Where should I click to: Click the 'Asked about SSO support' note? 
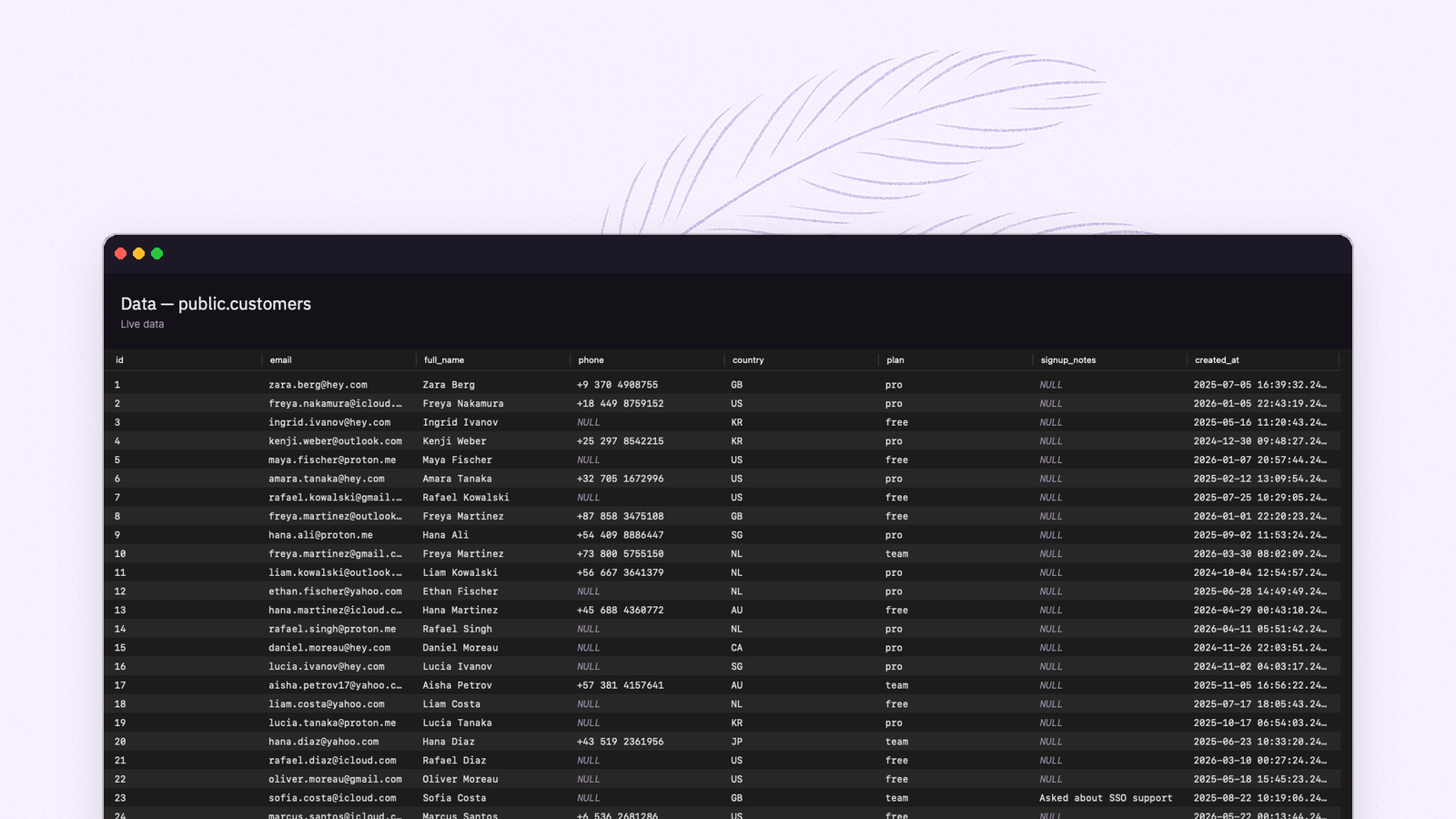[x=1106, y=799]
